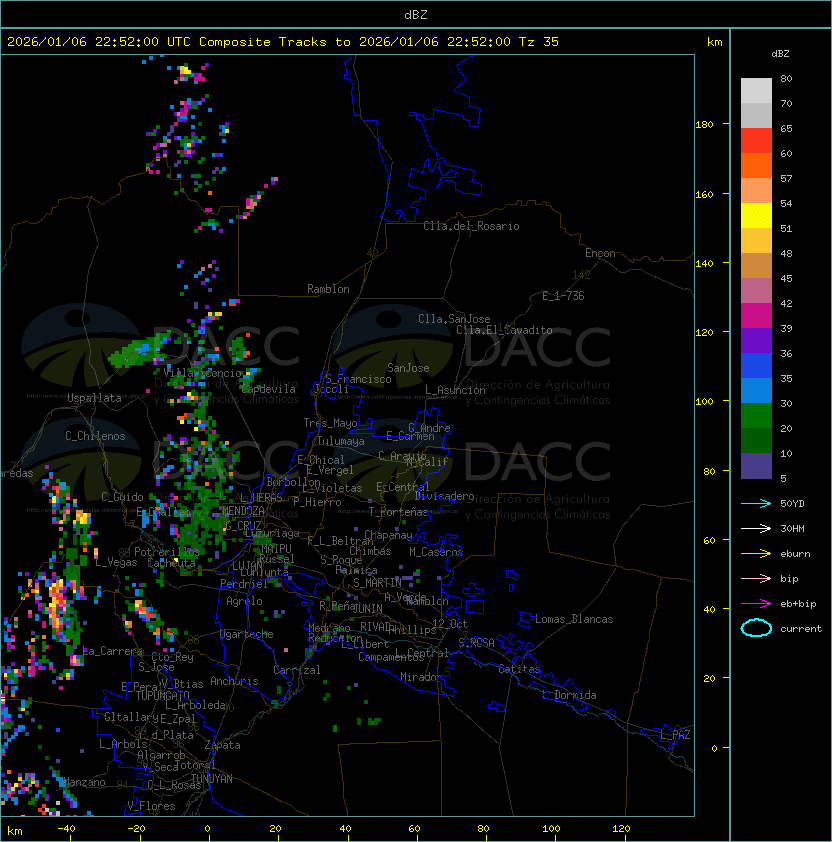Select the slate 10-5 dBZ swatch

point(756,466)
